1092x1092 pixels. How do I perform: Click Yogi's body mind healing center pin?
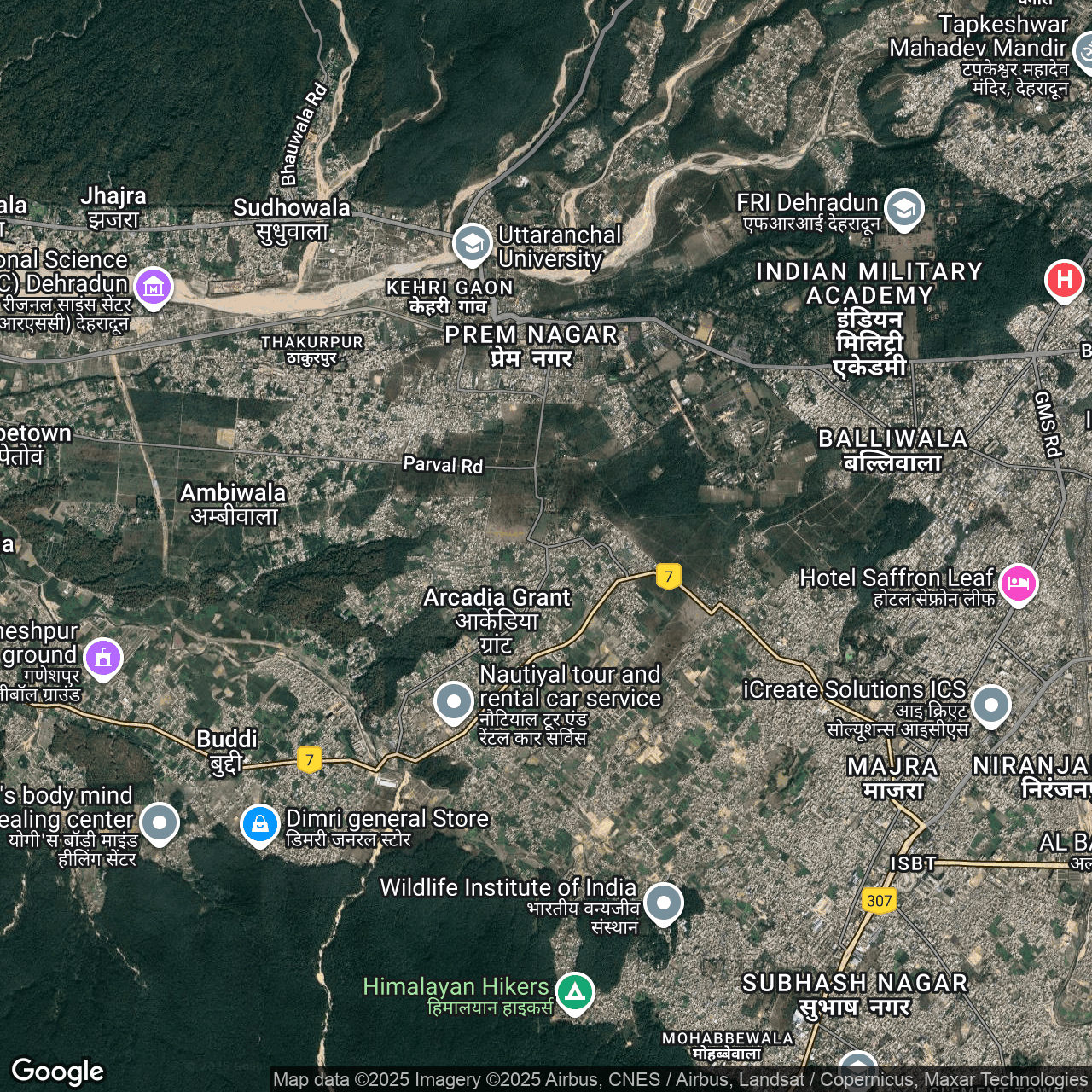pos(160,822)
